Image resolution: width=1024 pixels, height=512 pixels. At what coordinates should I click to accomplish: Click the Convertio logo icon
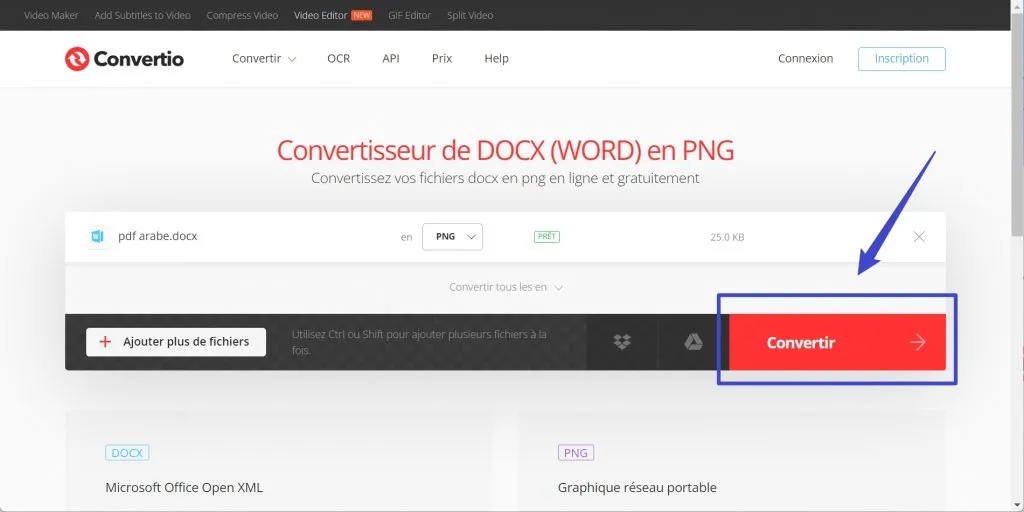[x=76, y=59]
